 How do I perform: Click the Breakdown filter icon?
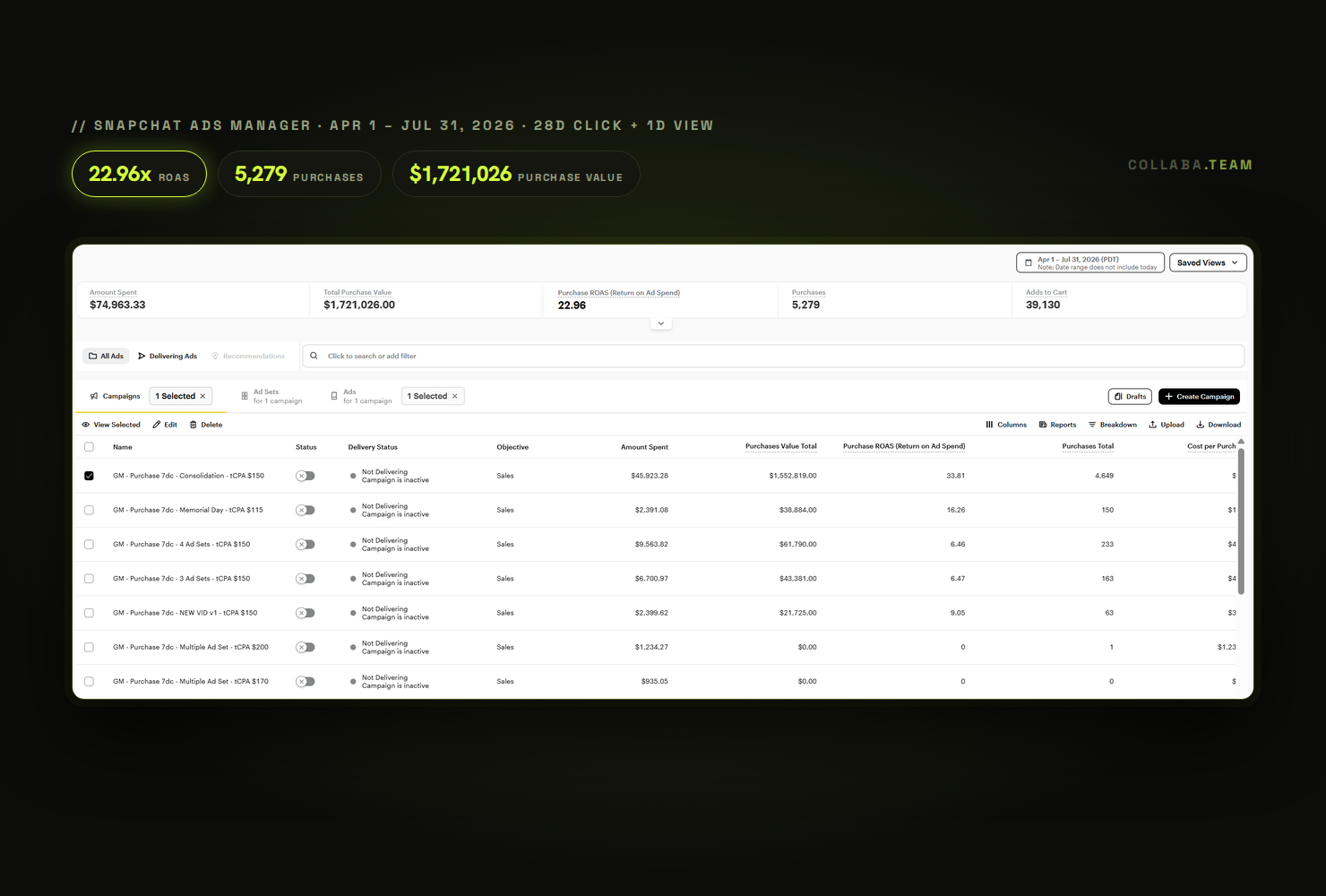coord(1092,425)
